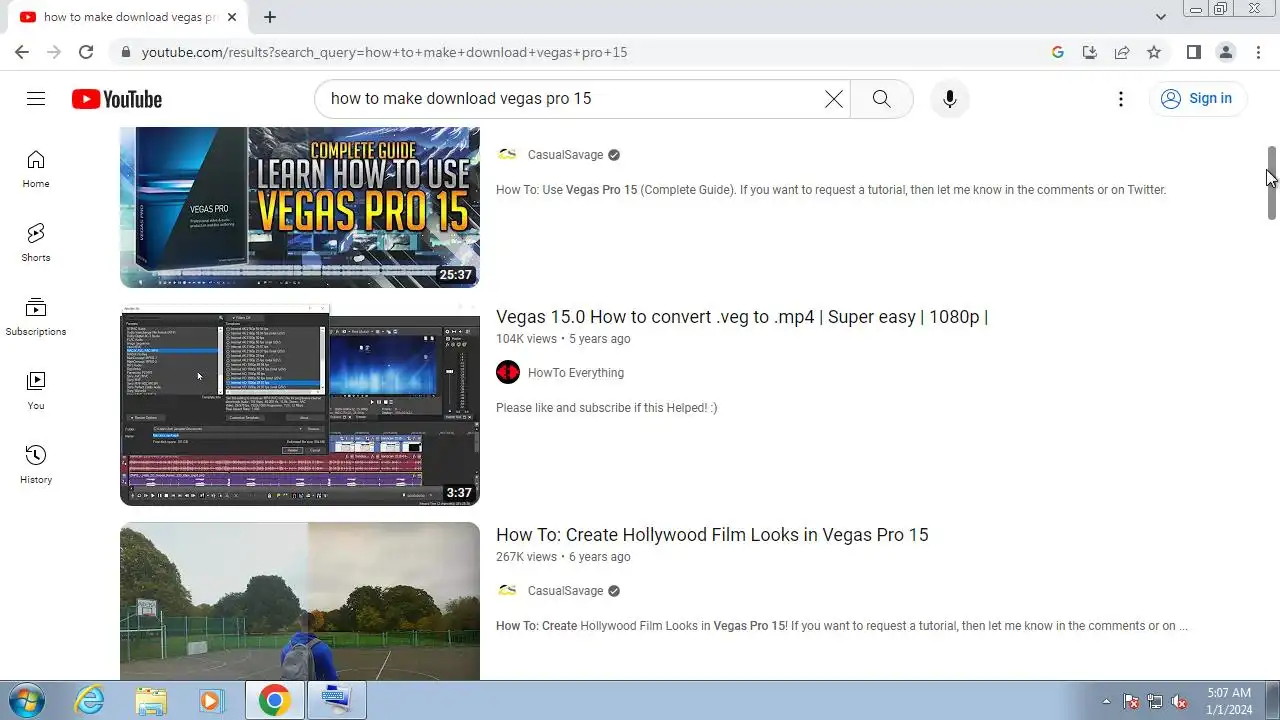Open the tab search dropdown arrow
Viewport: 1280px width, 720px height.
1160,17
